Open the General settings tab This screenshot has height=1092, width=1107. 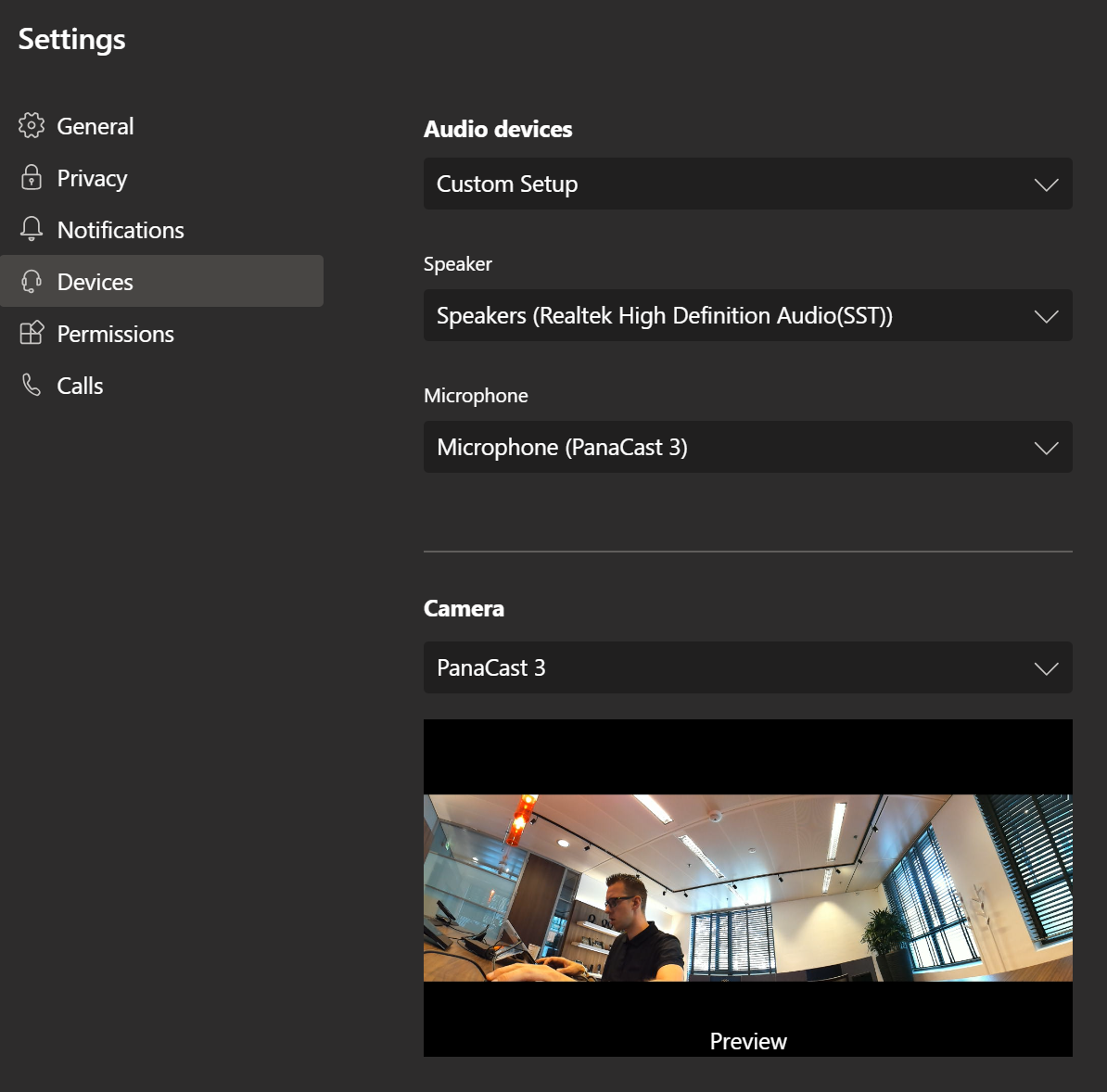pyautogui.click(x=95, y=126)
